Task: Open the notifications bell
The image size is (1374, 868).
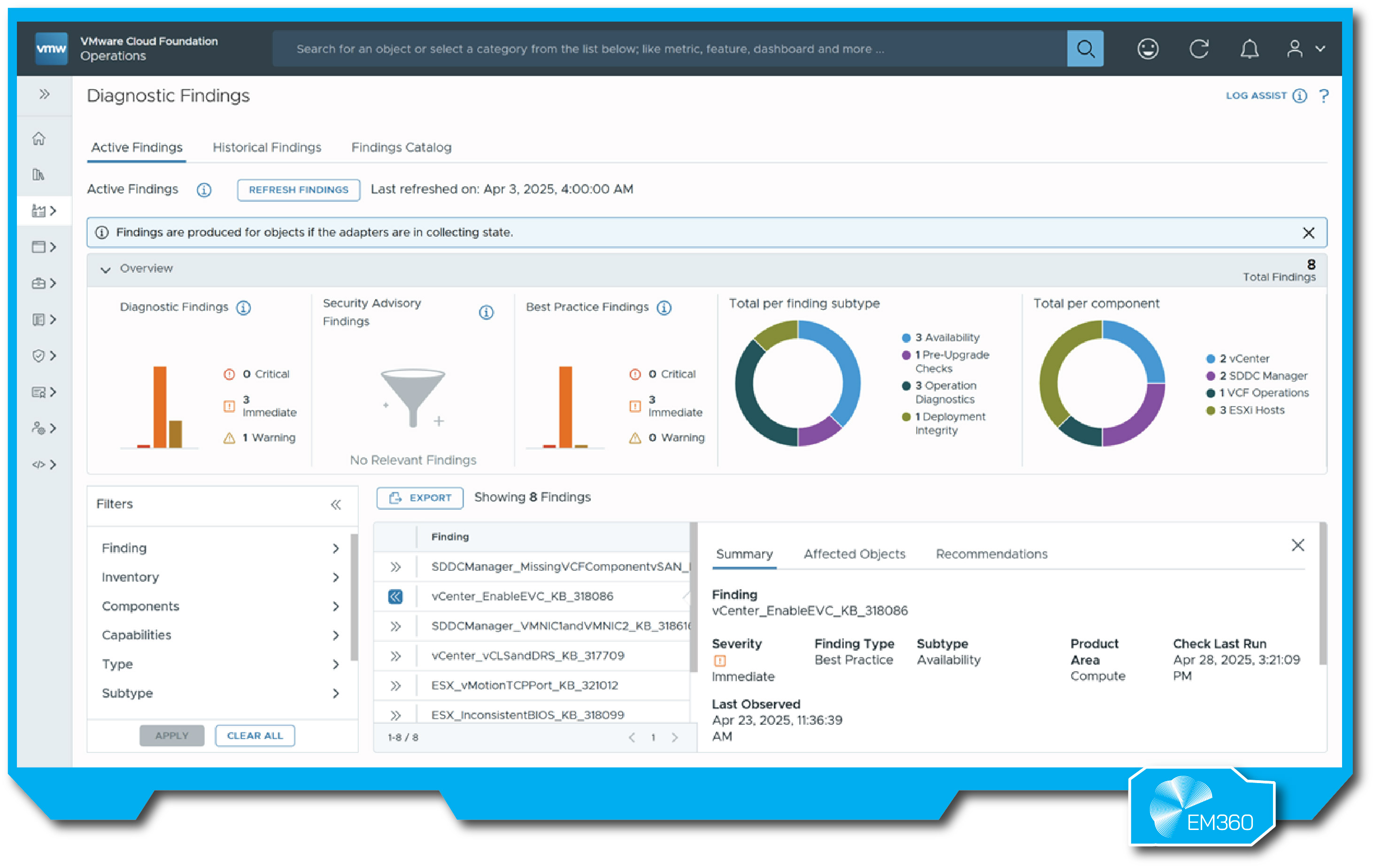Action: (1250, 48)
